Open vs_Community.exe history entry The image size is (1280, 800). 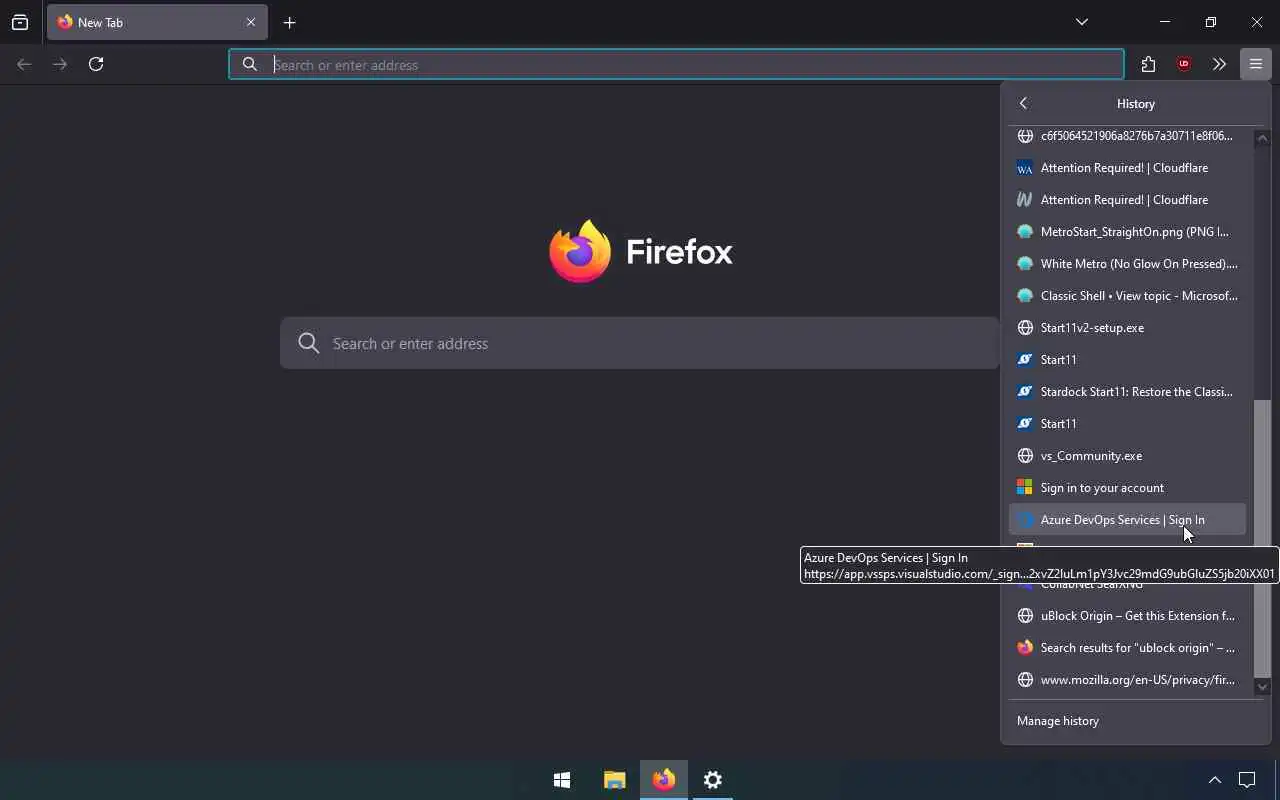(1127, 455)
